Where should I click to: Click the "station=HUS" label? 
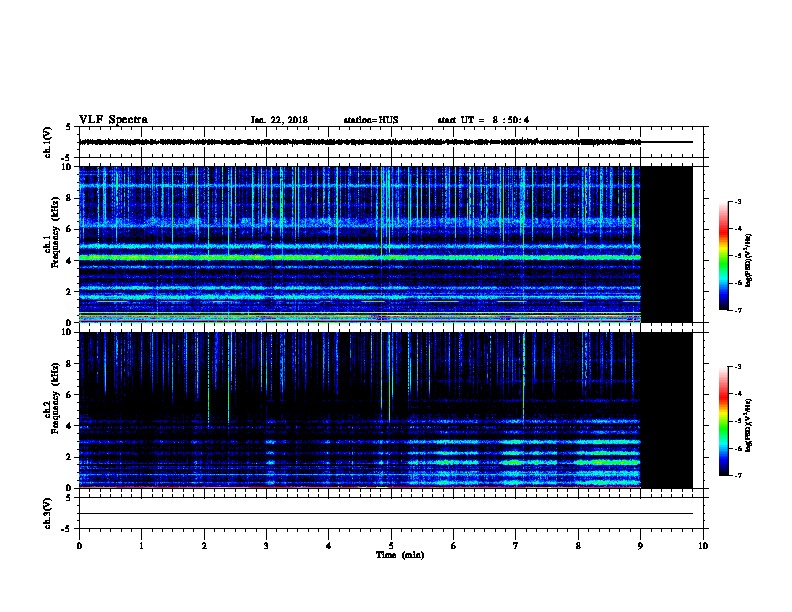click(371, 120)
